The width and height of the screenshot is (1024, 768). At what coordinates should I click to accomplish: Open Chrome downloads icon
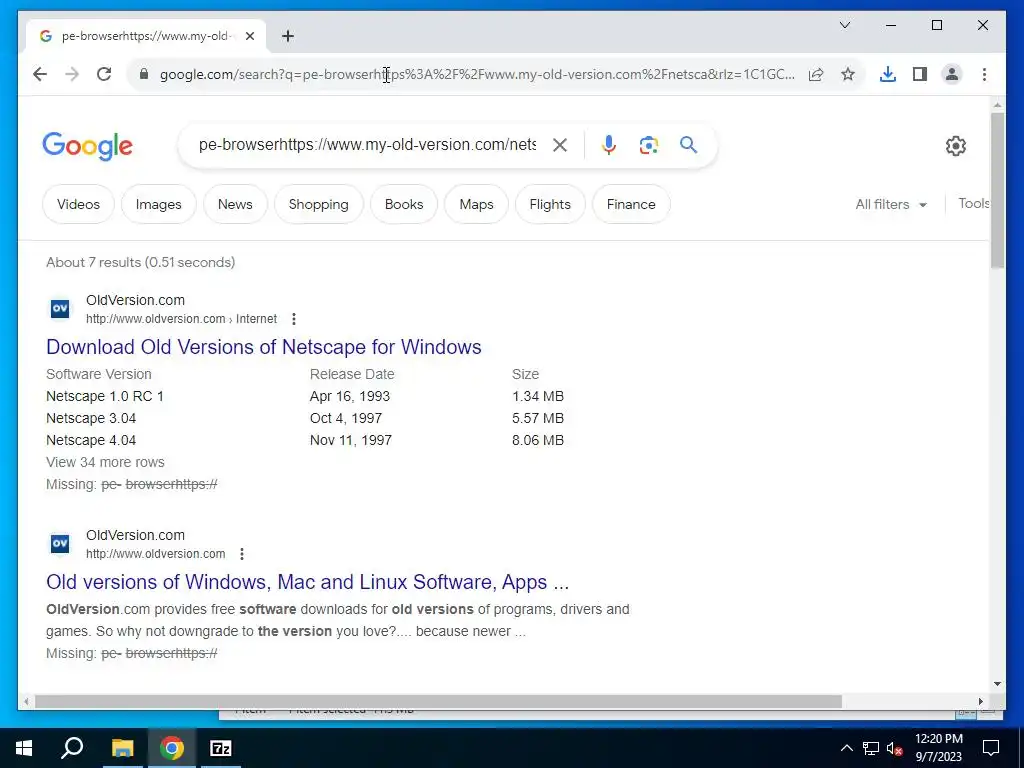888,74
